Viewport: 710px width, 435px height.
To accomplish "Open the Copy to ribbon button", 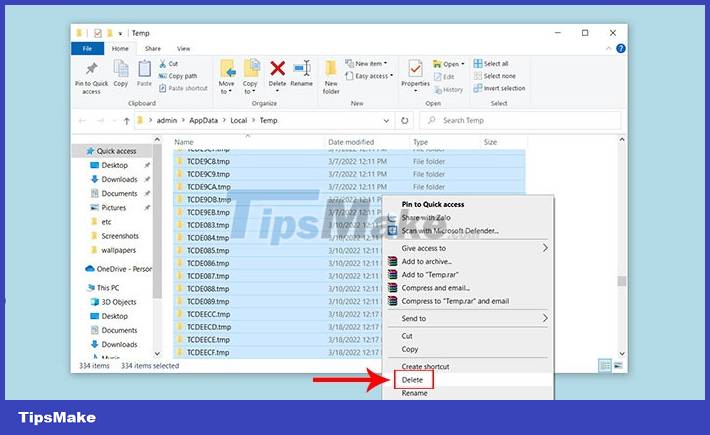I will tap(250, 77).
